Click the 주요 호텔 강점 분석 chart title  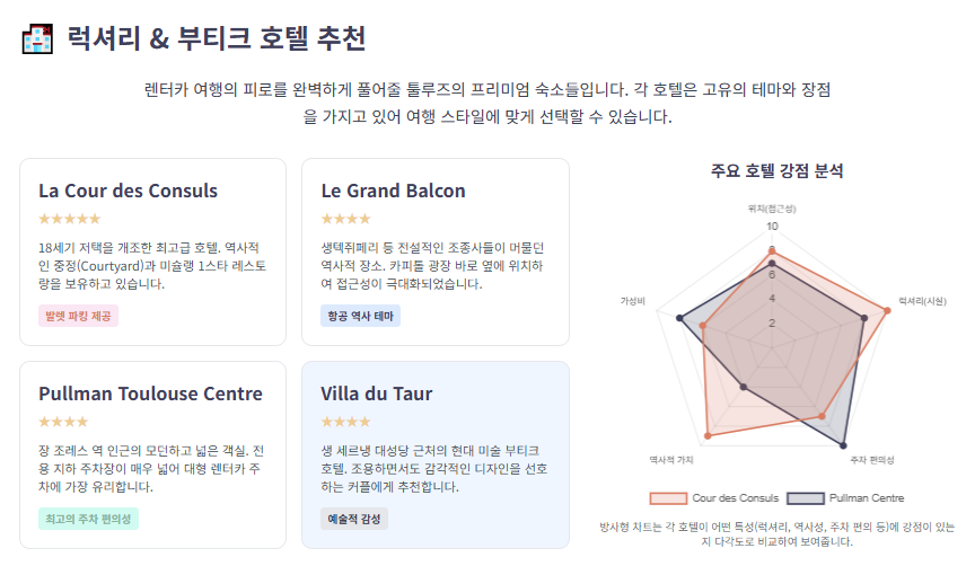[x=777, y=171]
